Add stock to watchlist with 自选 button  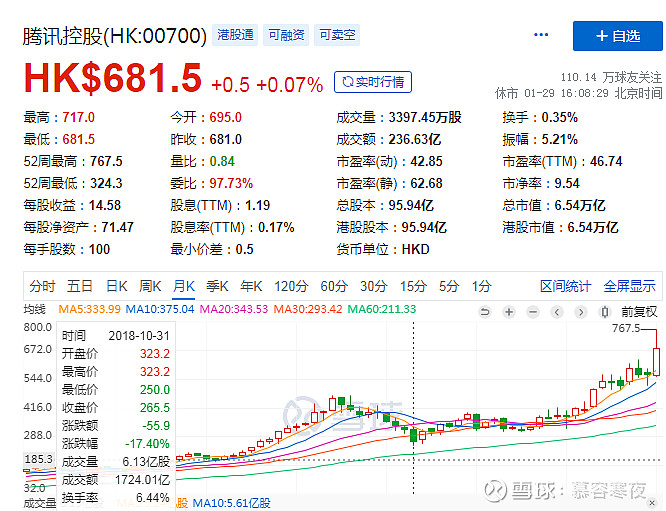click(618, 36)
